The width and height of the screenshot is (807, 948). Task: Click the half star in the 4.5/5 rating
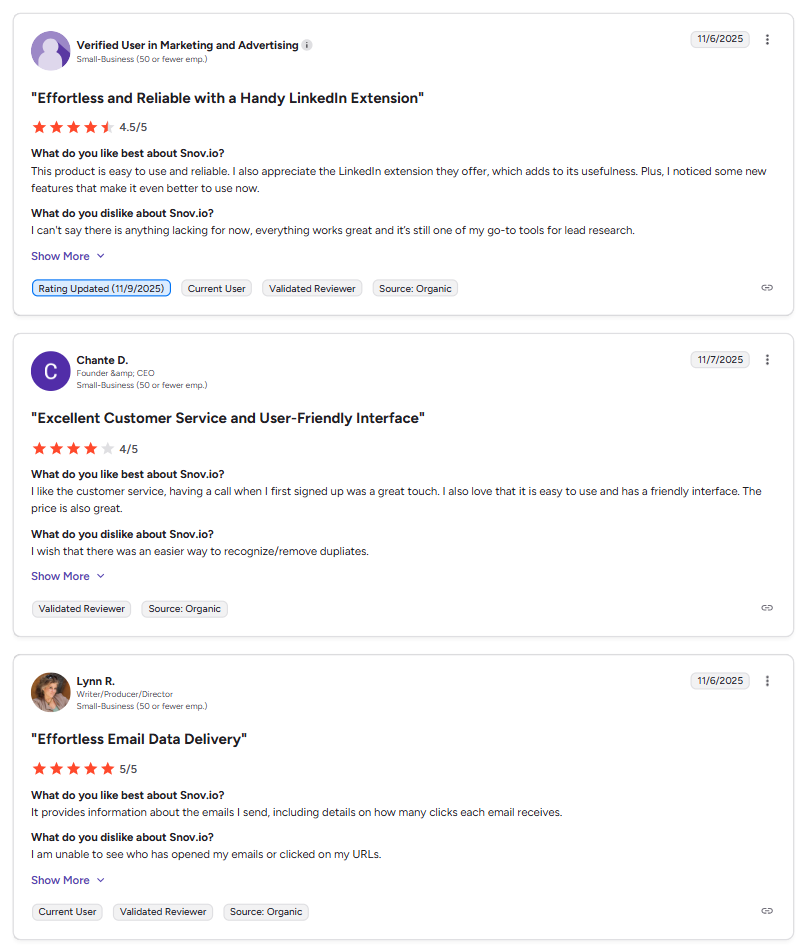click(107, 127)
